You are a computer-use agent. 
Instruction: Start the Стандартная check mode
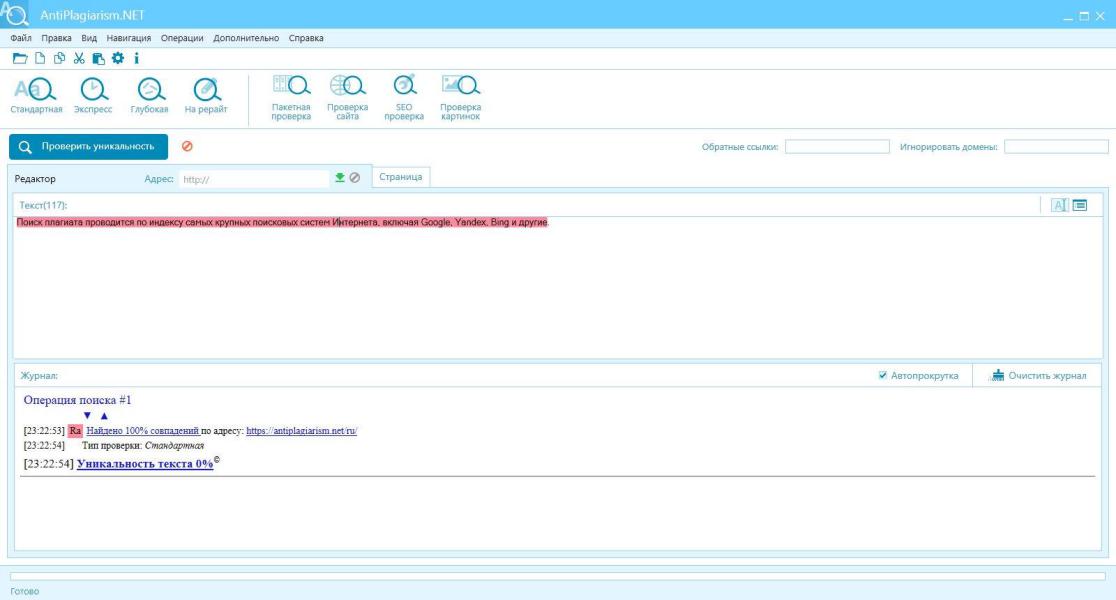point(36,95)
